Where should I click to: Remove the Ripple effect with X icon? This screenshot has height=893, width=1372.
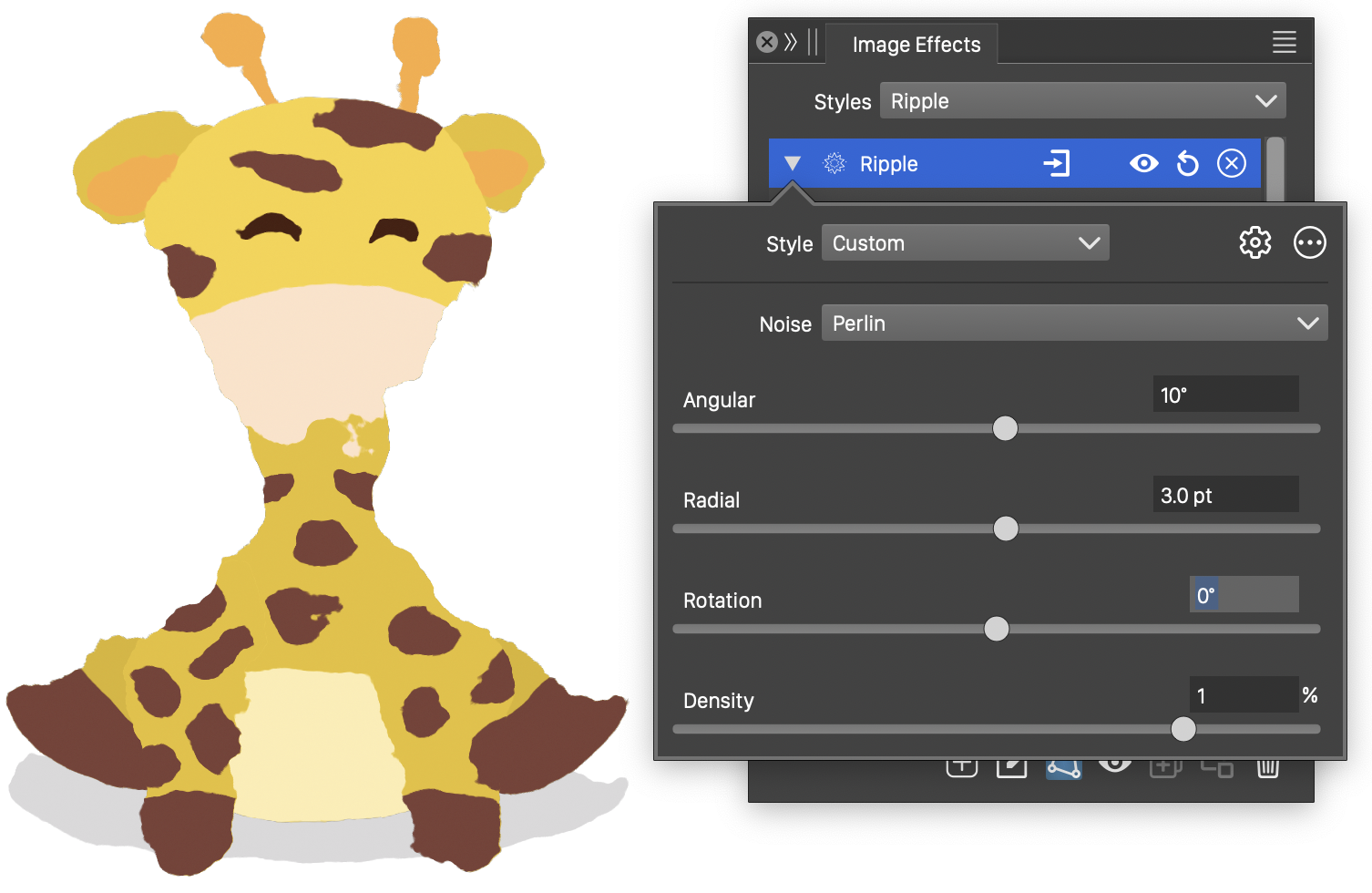(1232, 164)
